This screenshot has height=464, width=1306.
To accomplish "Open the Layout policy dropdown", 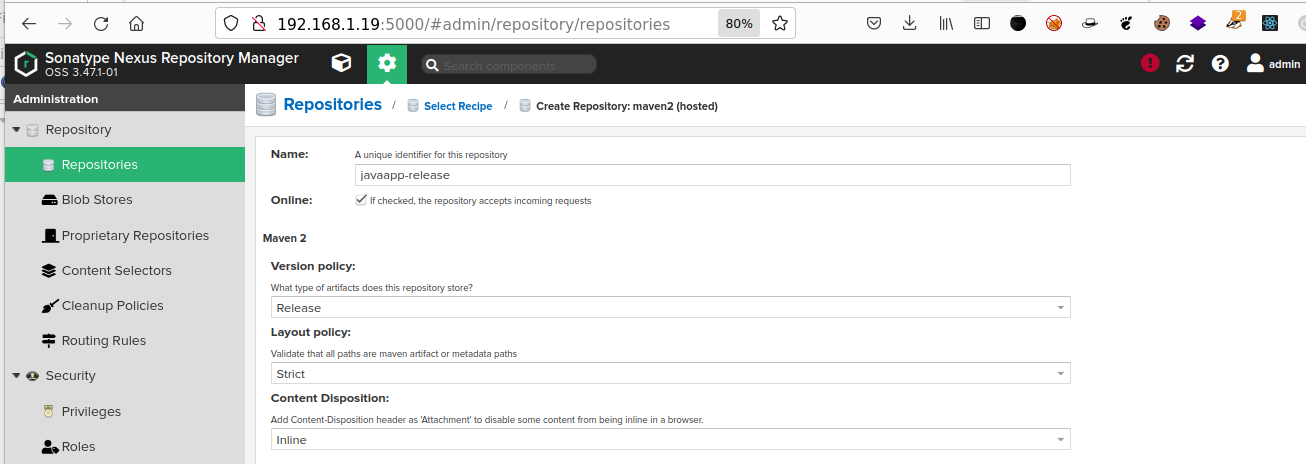I will [671, 373].
